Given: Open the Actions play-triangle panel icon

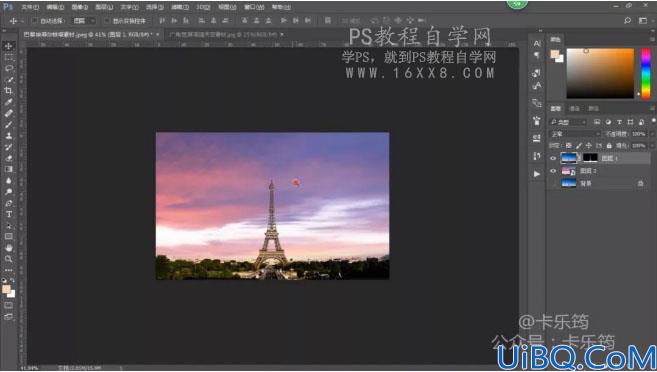Looking at the screenshot, I should click(537, 174).
